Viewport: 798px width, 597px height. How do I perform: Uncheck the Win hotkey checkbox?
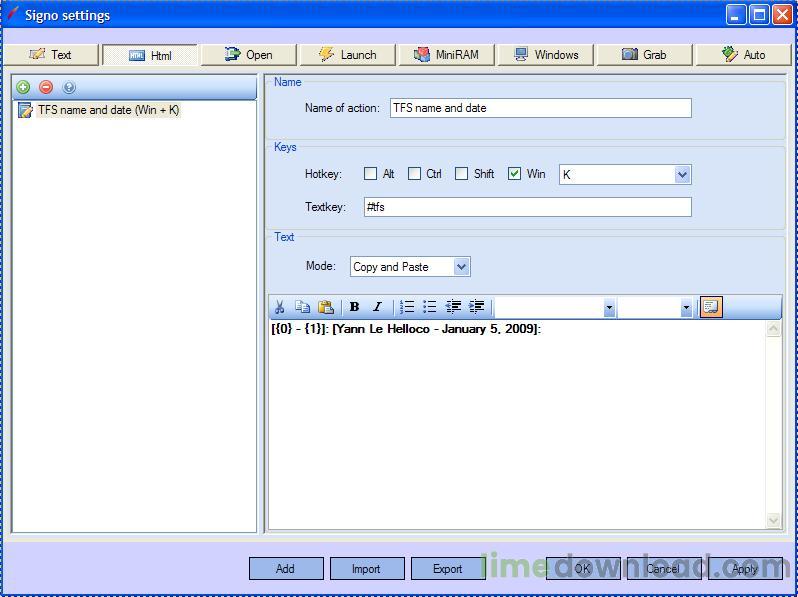(514, 174)
